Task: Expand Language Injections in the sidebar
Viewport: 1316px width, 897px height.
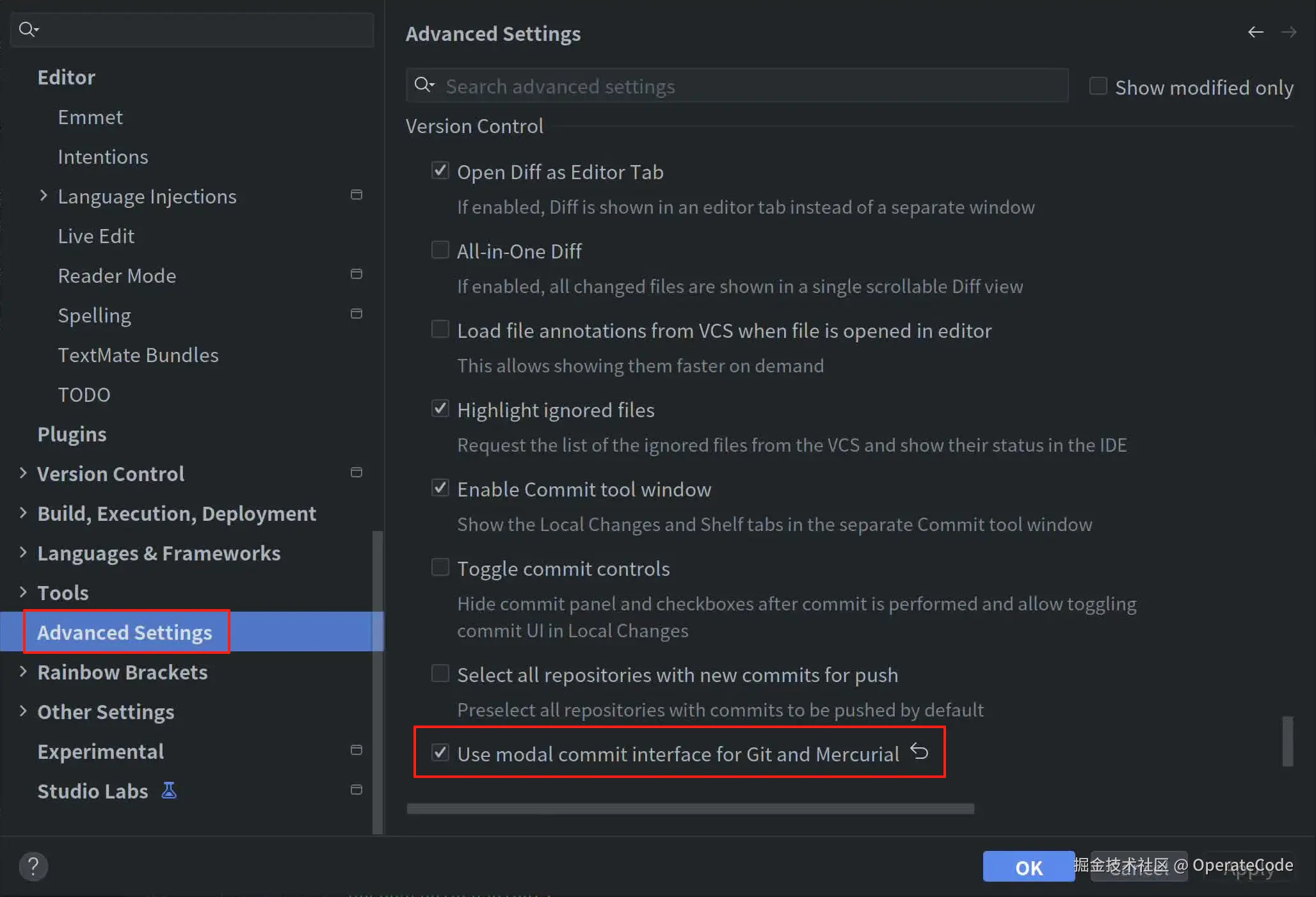Action: pyautogui.click(x=44, y=195)
